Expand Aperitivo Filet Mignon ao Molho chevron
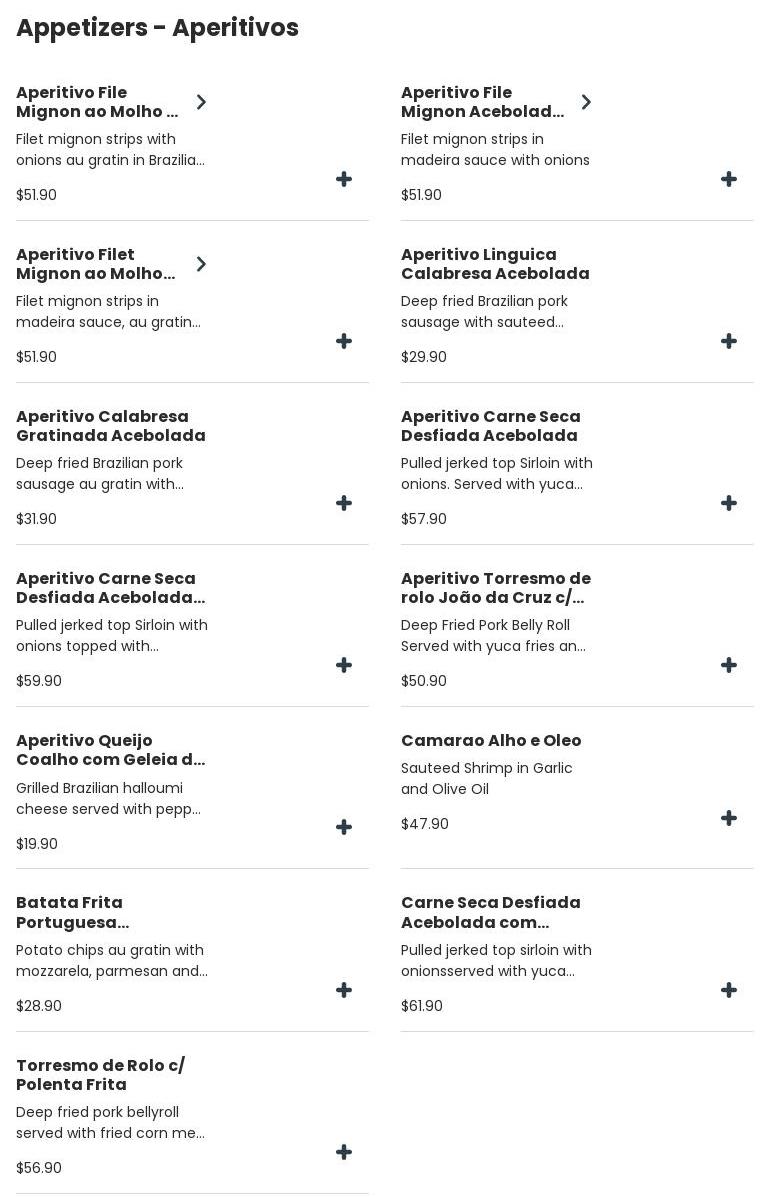 pyautogui.click(x=201, y=264)
